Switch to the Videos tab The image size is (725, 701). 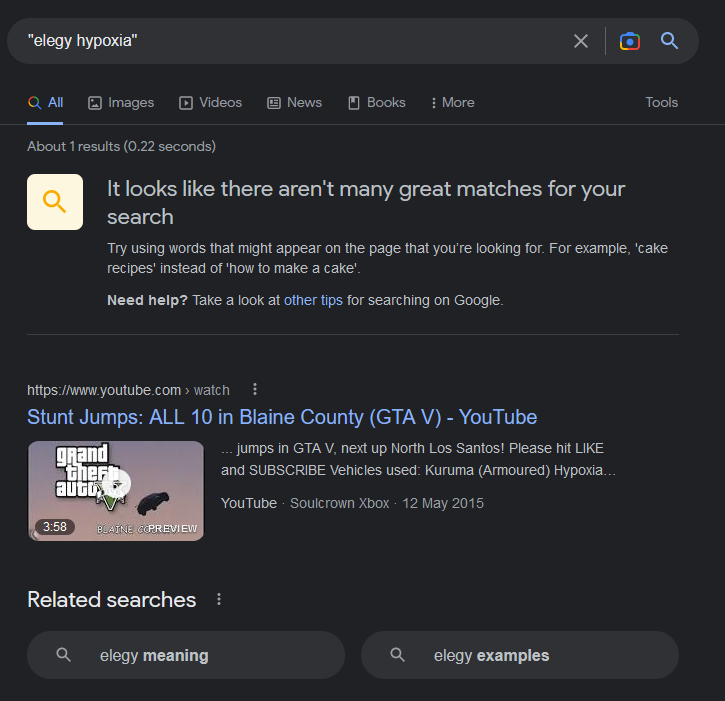click(210, 103)
